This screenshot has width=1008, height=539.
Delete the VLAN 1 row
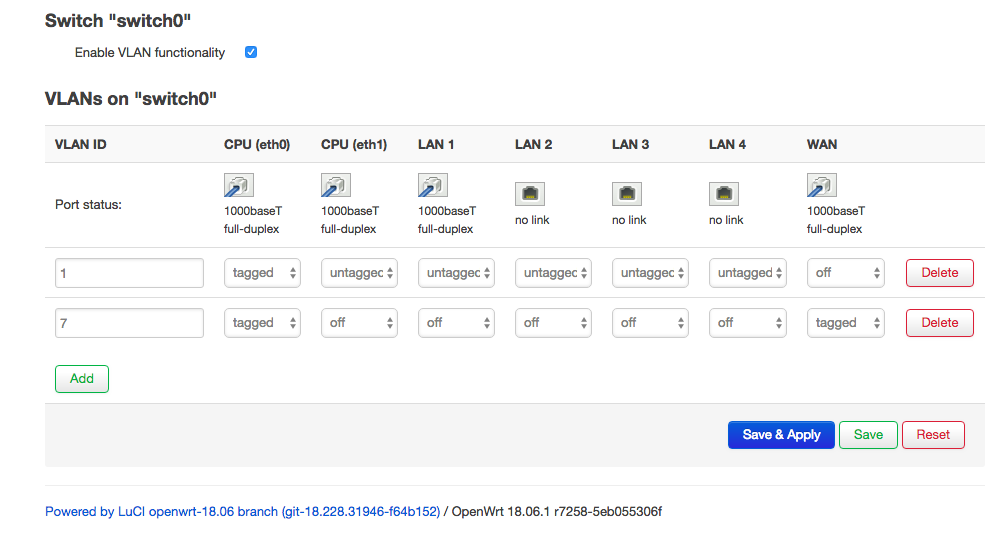(940, 273)
